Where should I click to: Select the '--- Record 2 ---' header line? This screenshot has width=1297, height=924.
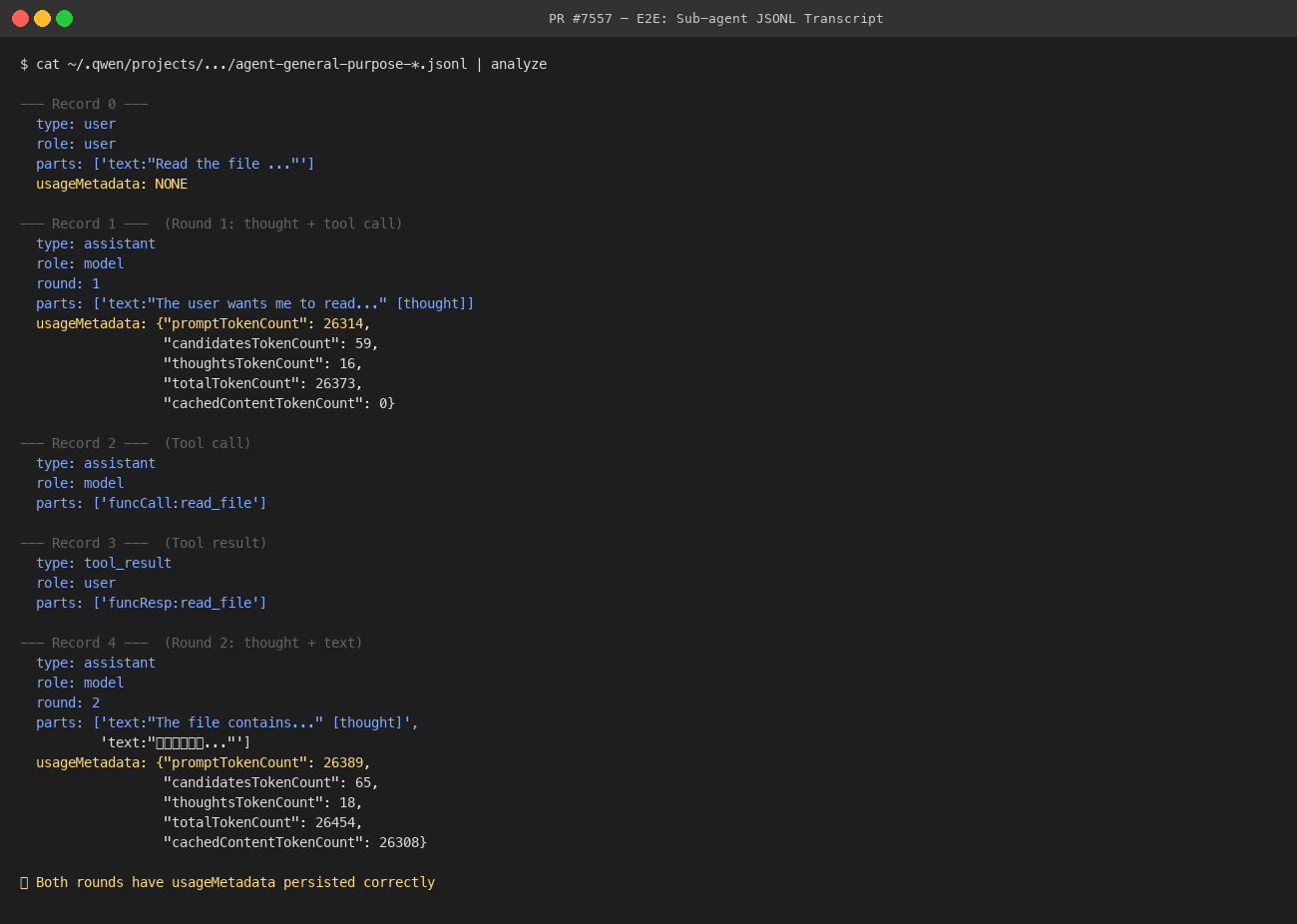136,443
